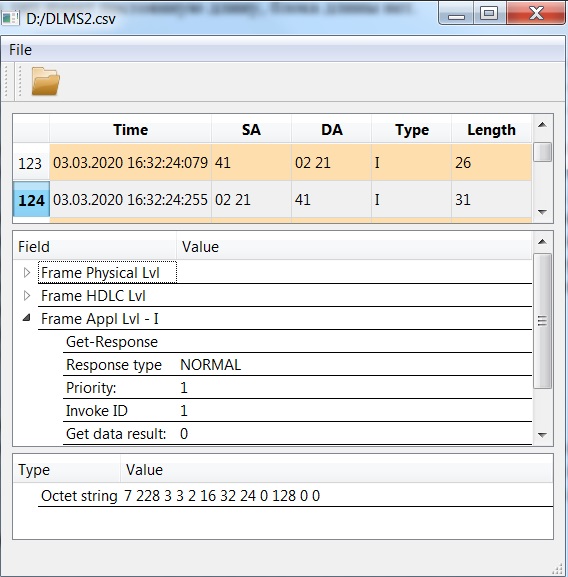Expand the Frame HDLC Lvl node

click(26, 295)
